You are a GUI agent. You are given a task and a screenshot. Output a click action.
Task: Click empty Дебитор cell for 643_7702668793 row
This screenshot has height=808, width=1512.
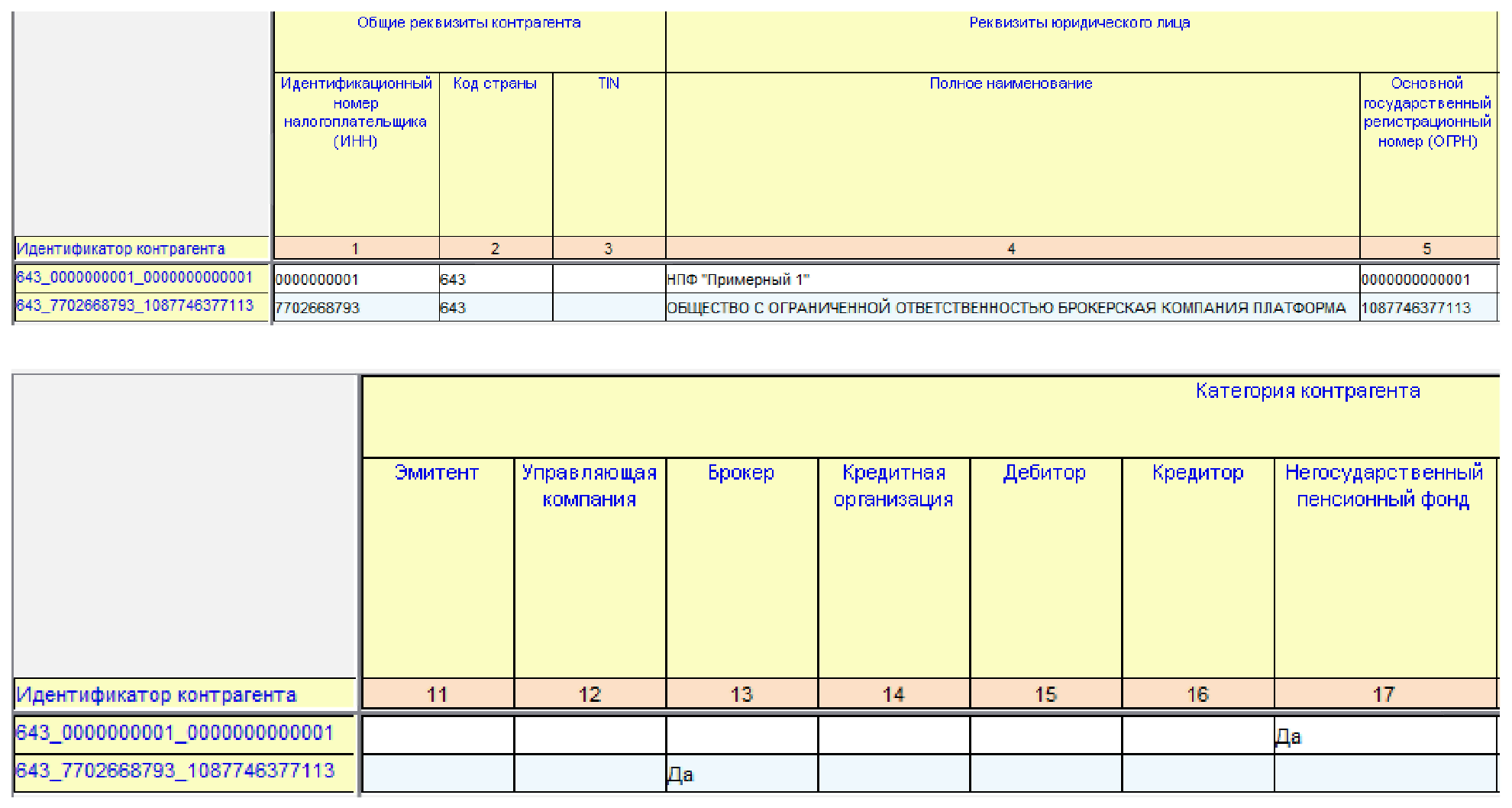[x=1045, y=773]
